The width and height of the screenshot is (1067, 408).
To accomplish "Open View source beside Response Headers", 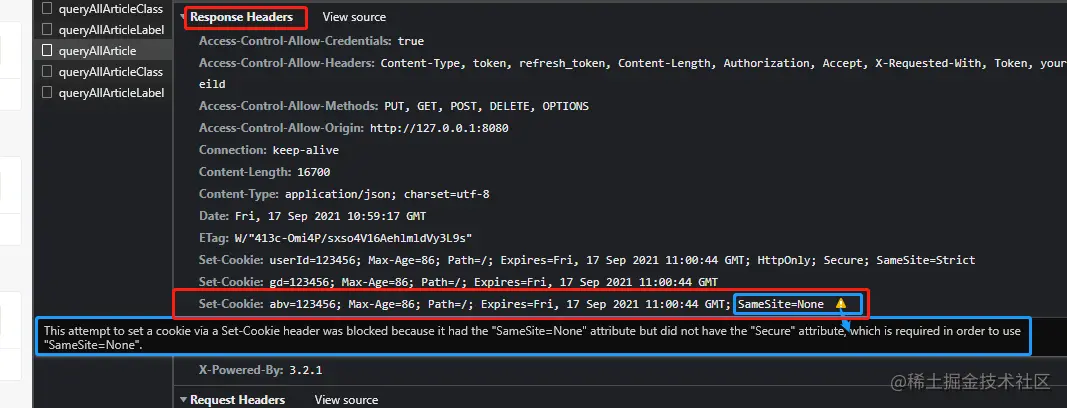I will (354, 17).
